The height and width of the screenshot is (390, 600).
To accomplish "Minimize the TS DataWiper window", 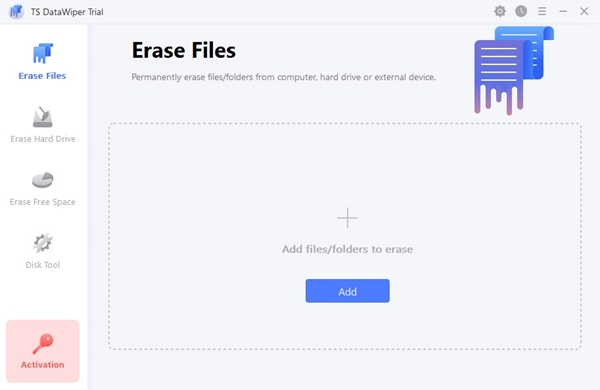I will click(563, 11).
